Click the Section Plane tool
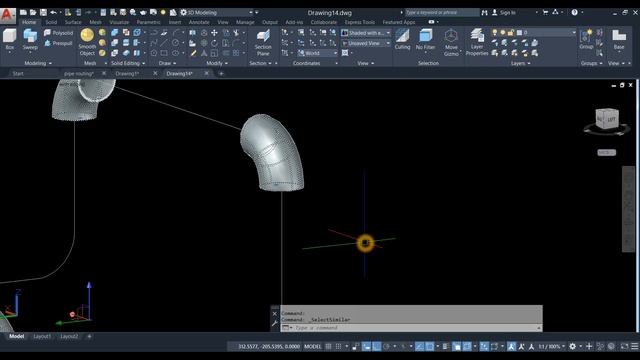Viewport: 640px width, 360px height. (263, 42)
